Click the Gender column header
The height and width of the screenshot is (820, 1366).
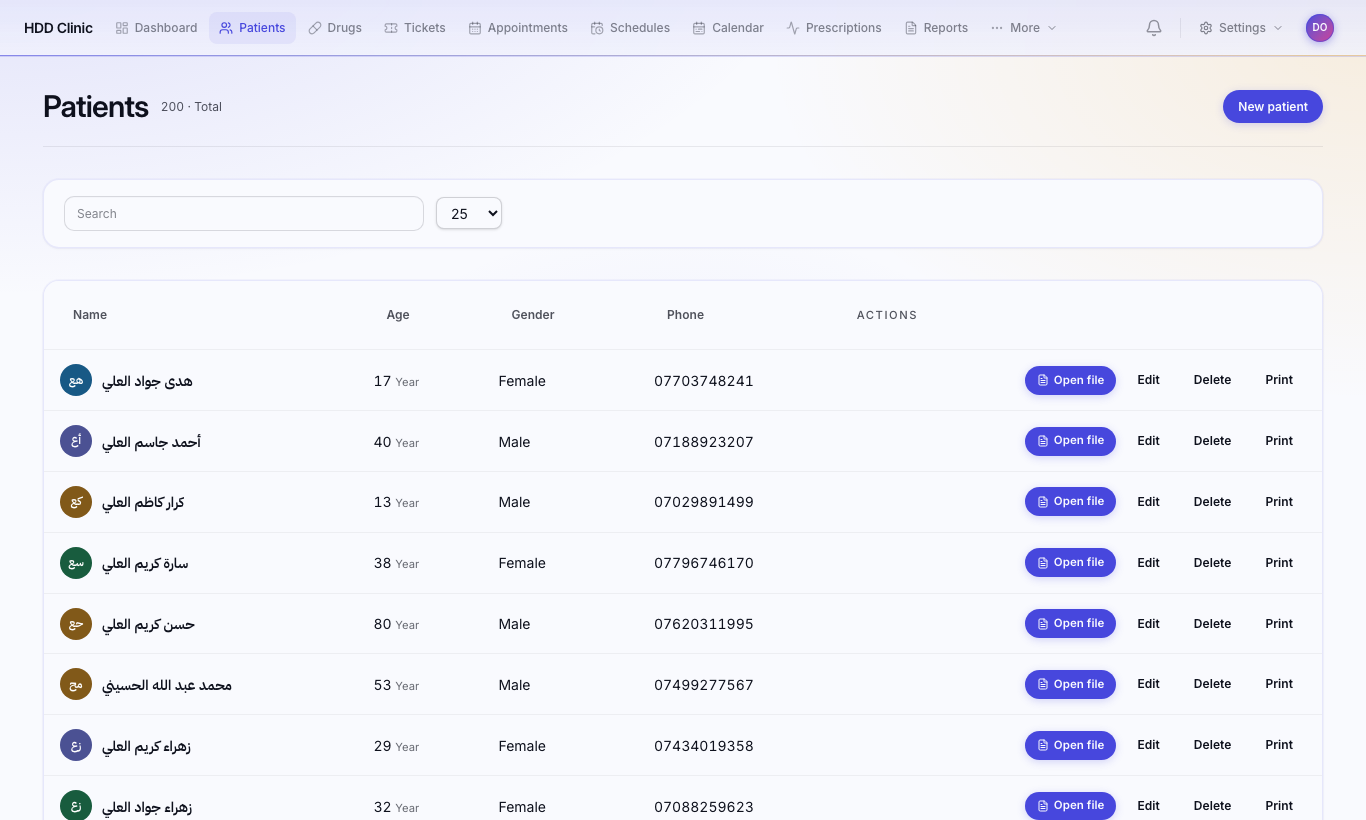point(533,315)
